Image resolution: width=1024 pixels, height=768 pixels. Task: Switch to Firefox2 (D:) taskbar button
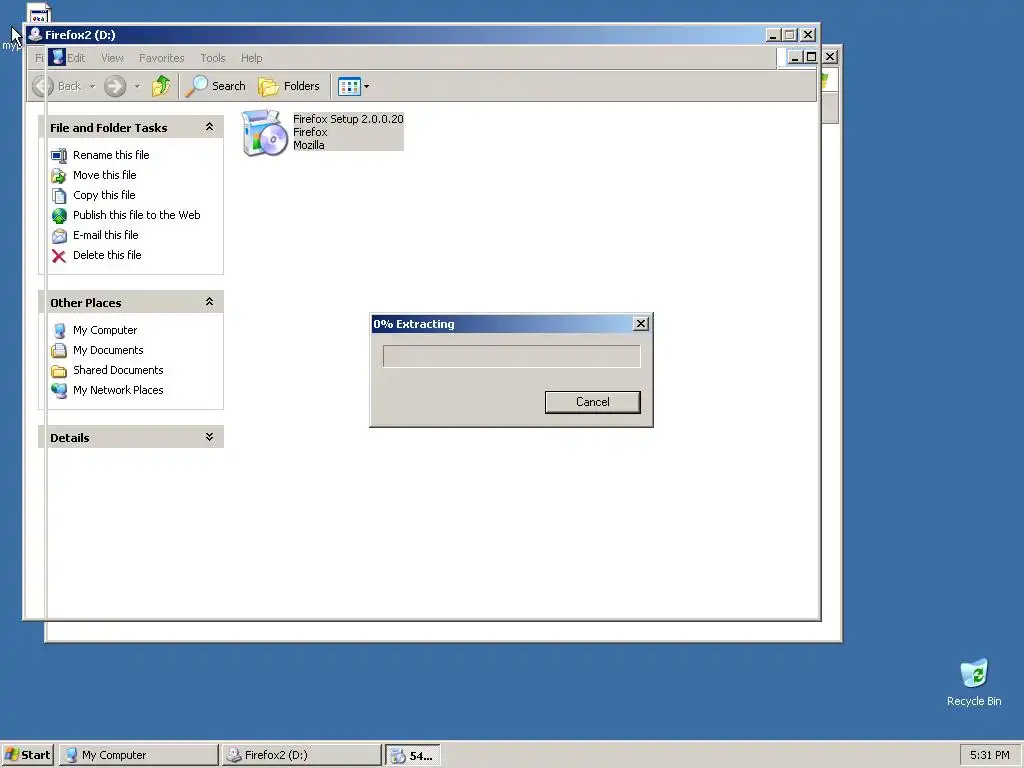301,755
